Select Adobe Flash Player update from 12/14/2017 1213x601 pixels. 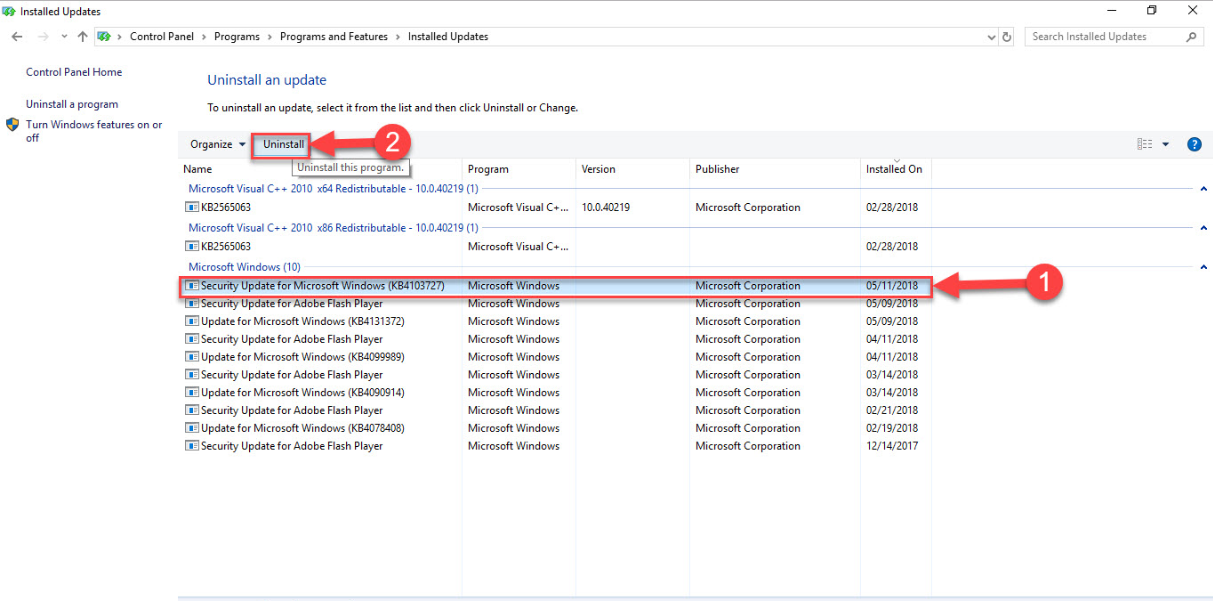[556, 446]
